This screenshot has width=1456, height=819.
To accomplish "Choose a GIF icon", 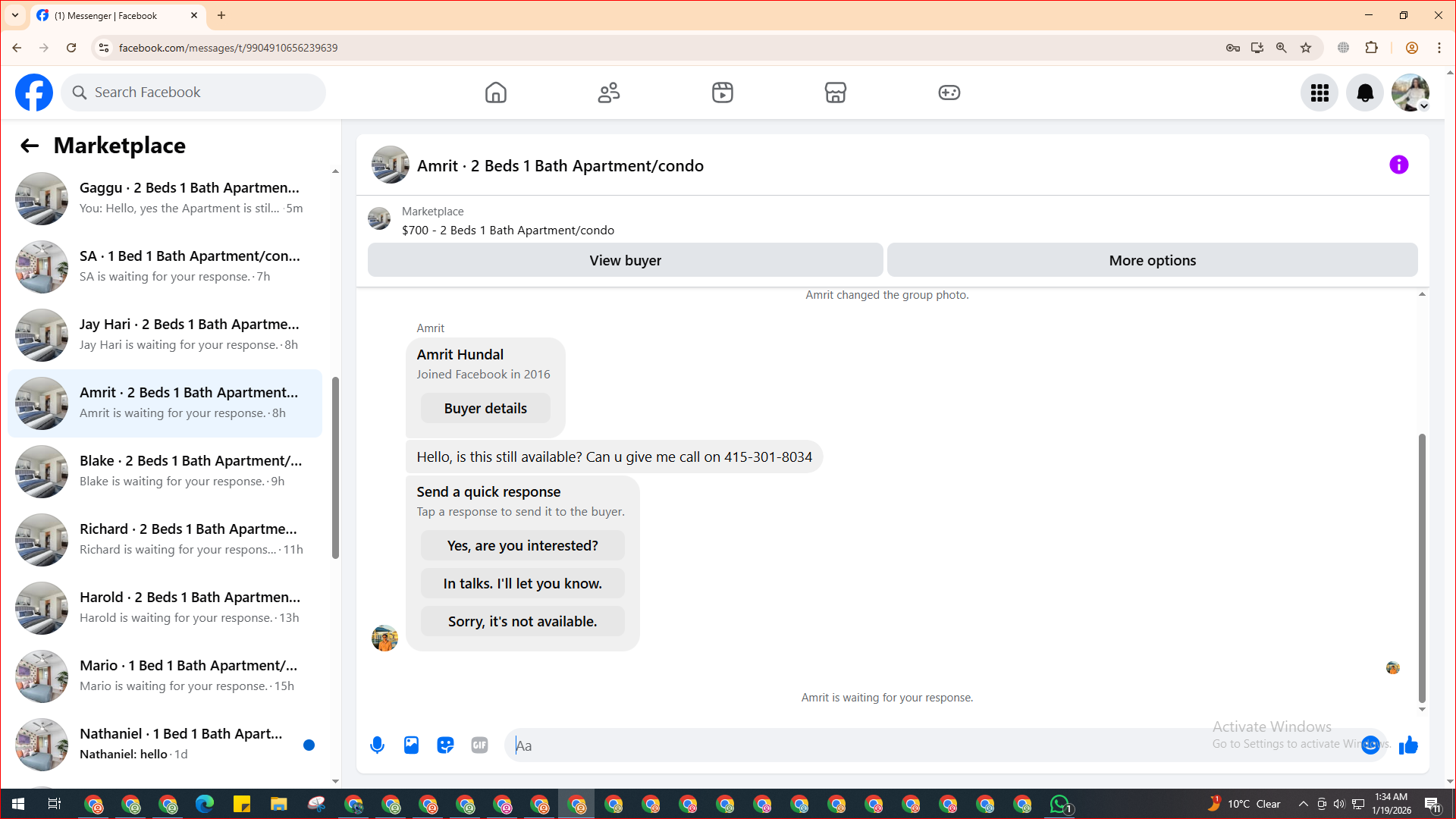I will pyautogui.click(x=479, y=745).
